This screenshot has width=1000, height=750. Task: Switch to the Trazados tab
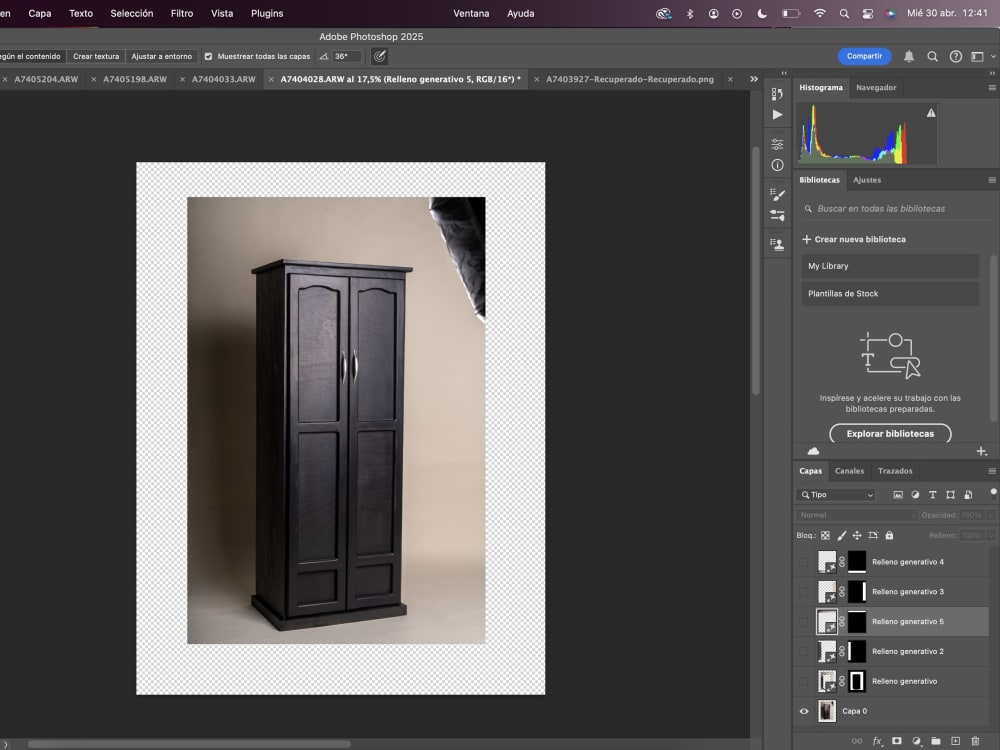click(895, 471)
